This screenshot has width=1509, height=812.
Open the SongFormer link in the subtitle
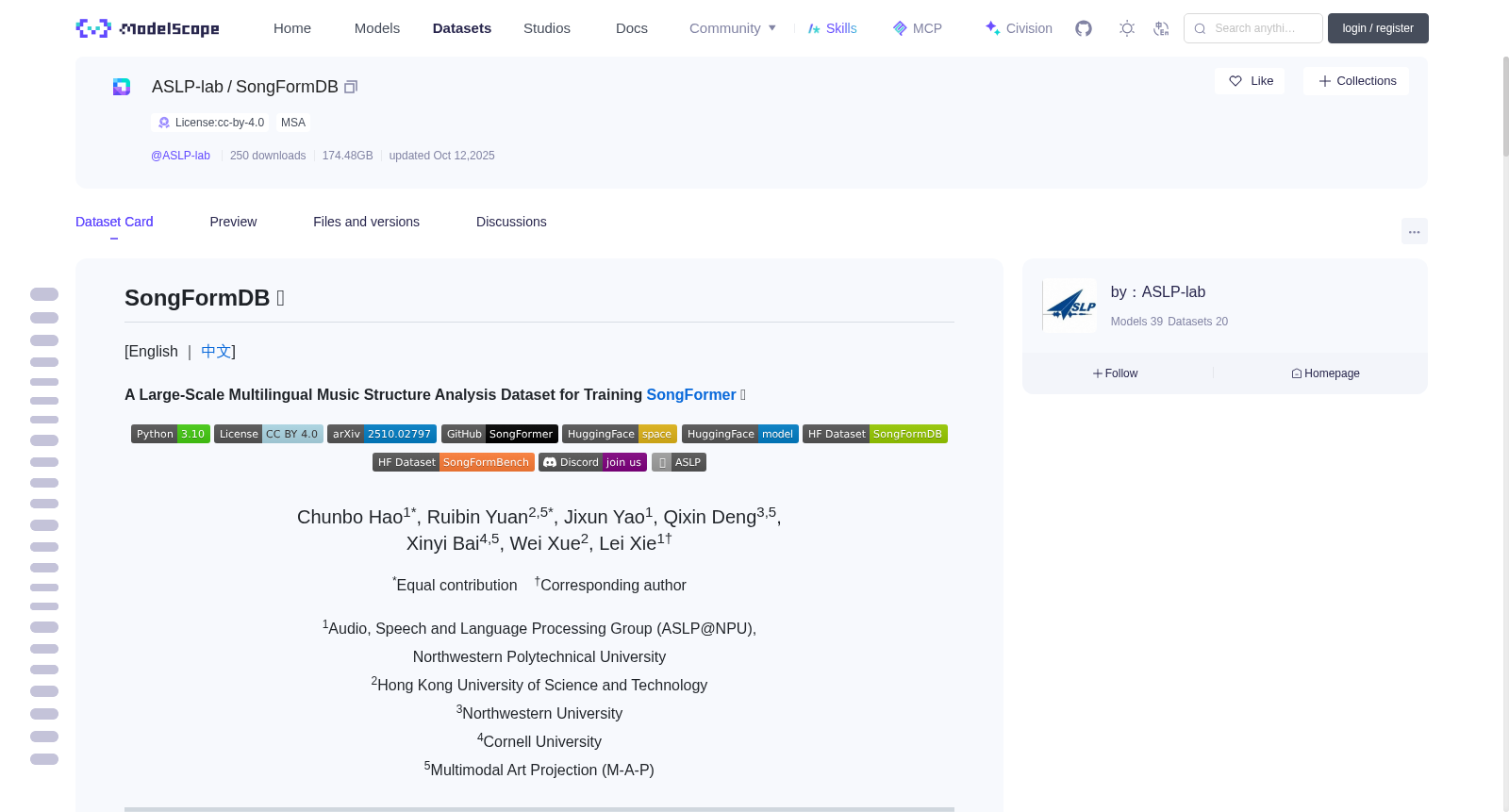[x=691, y=395]
